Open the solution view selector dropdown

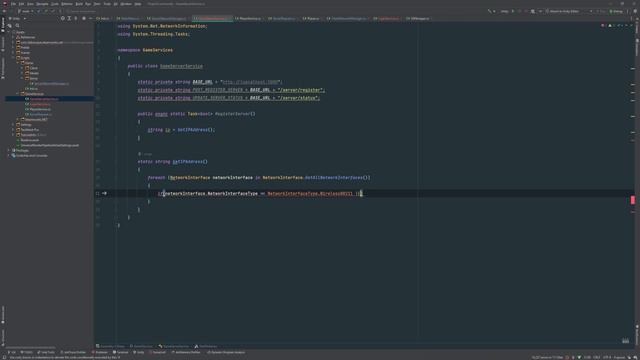pyautogui.click(x=18, y=18)
